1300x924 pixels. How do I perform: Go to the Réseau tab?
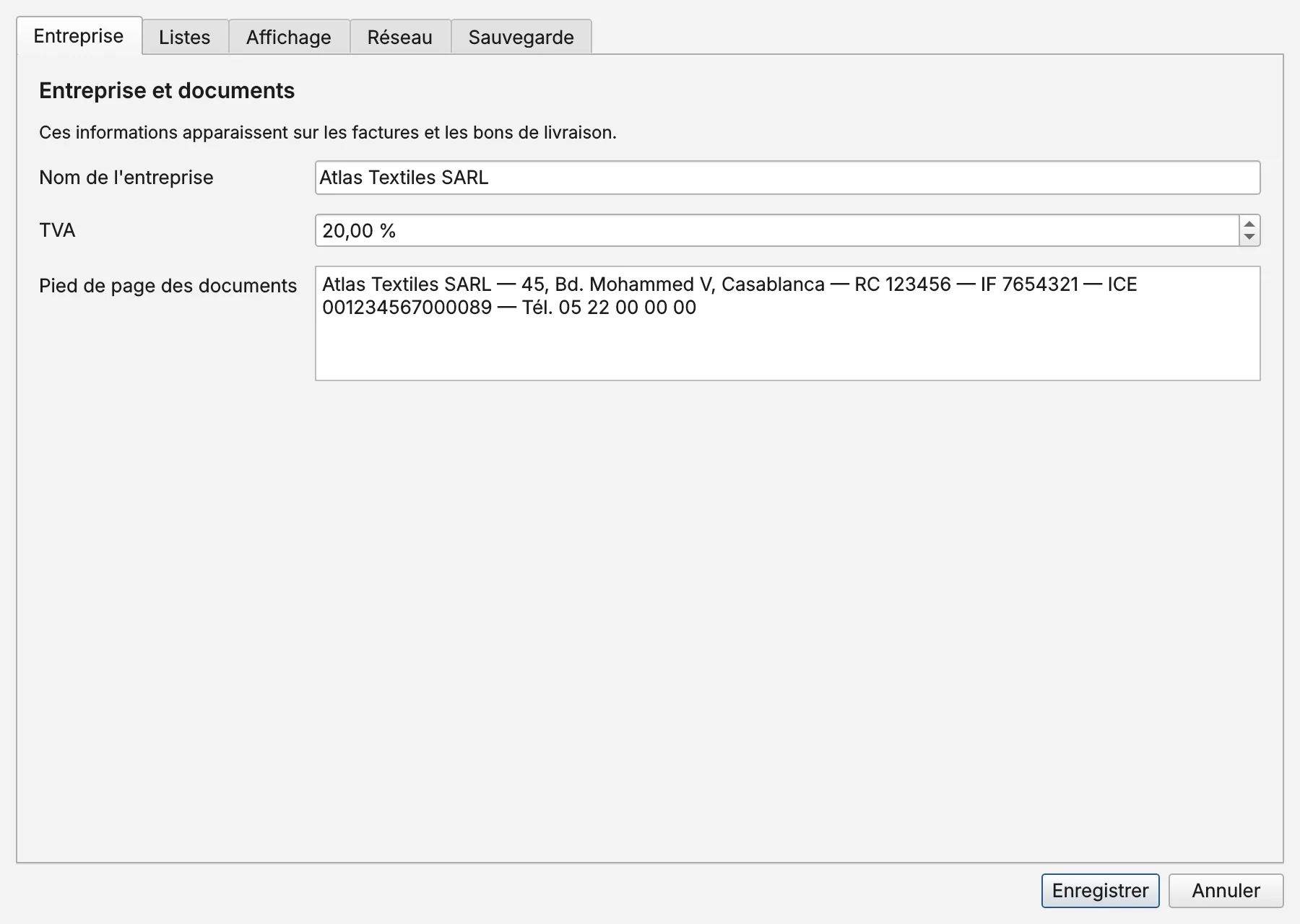pyautogui.click(x=400, y=37)
